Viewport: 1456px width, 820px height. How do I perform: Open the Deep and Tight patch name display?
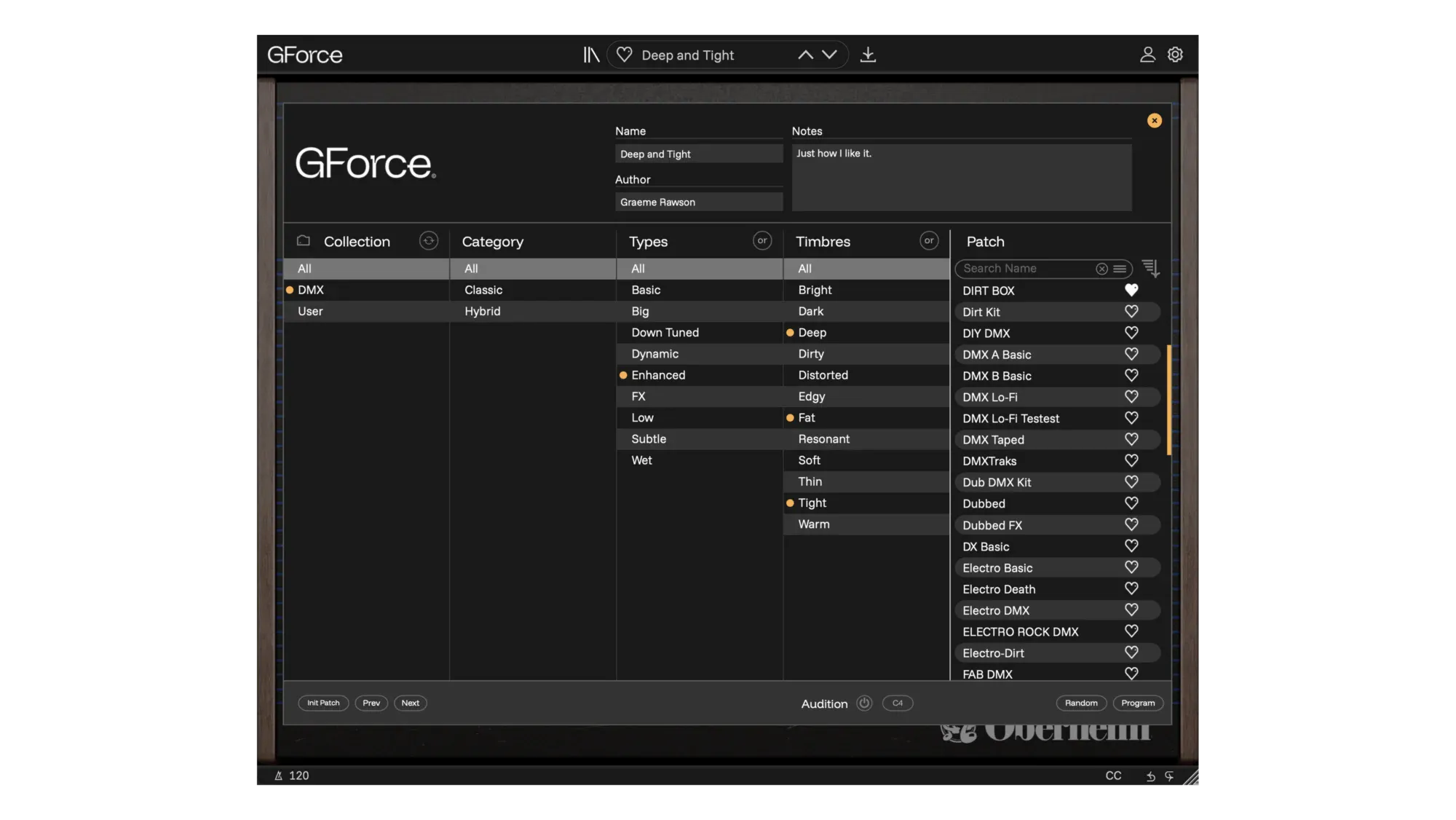click(x=687, y=55)
